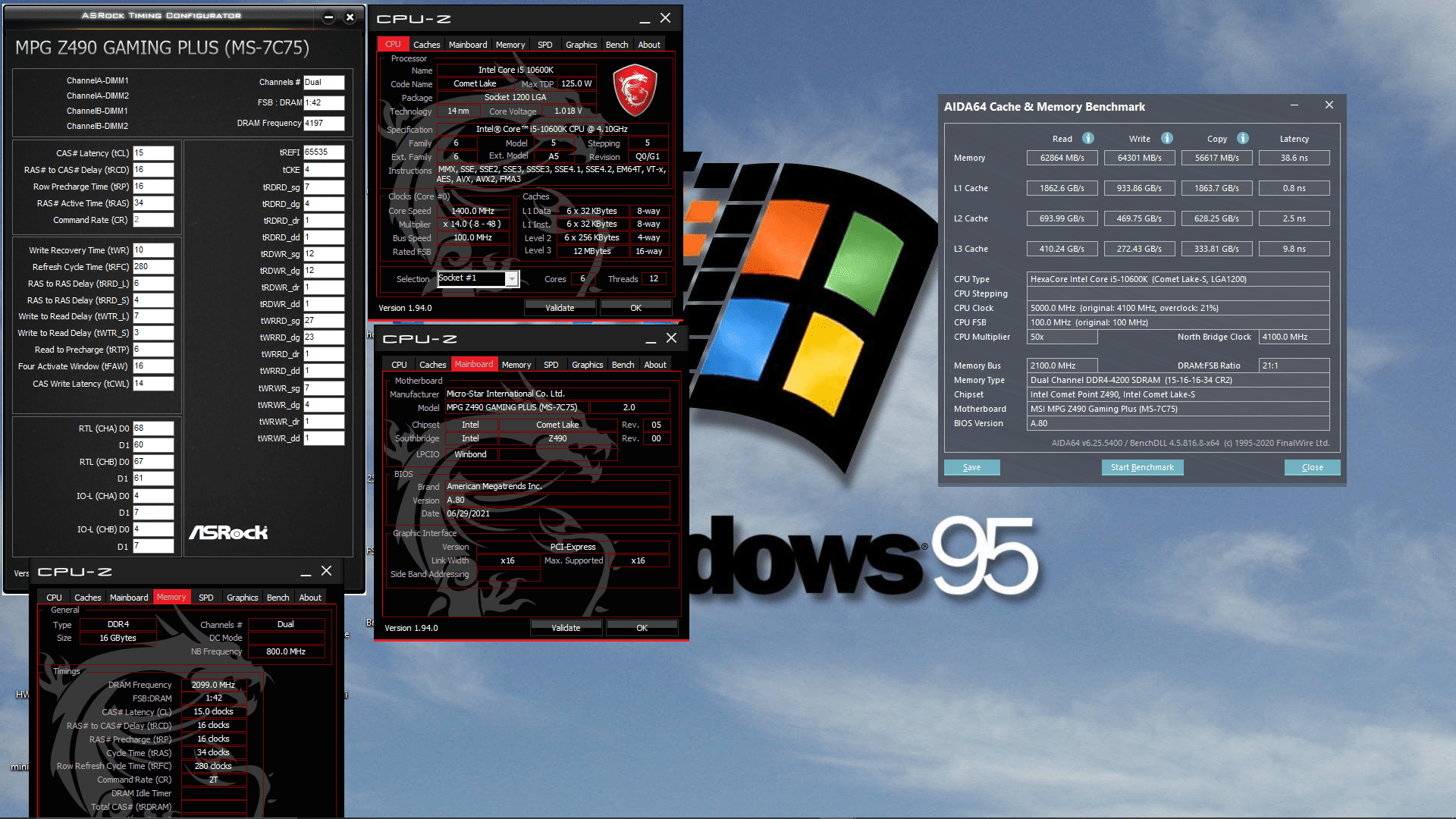Click the ASRock logo in Timing Configurator
The image size is (1456, 819).
[228, 532]
